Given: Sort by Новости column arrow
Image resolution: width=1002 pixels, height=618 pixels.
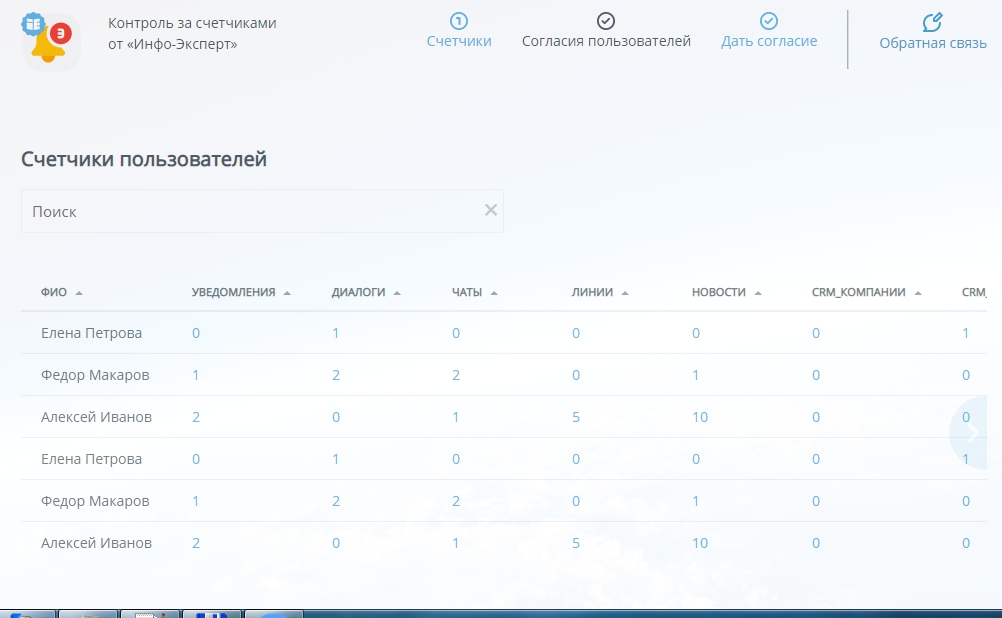Looking at the screenshot, I should click(758, 293).
